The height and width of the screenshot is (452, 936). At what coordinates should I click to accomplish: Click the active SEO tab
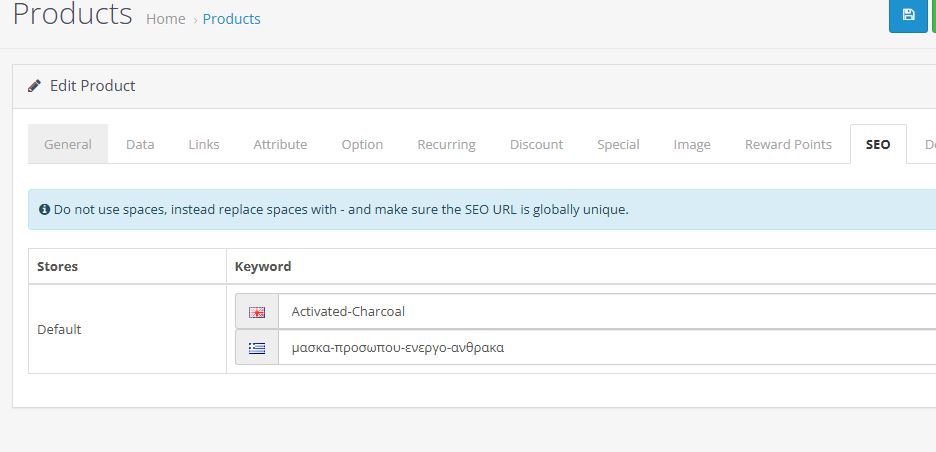coord(878,144)
